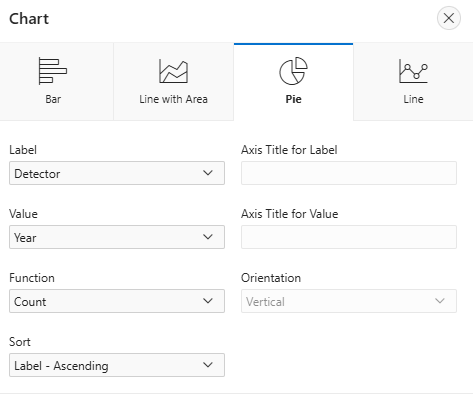
Task: Focus the Axis Title for Label field
Action: pyautogui.click(x=349, y=173)
